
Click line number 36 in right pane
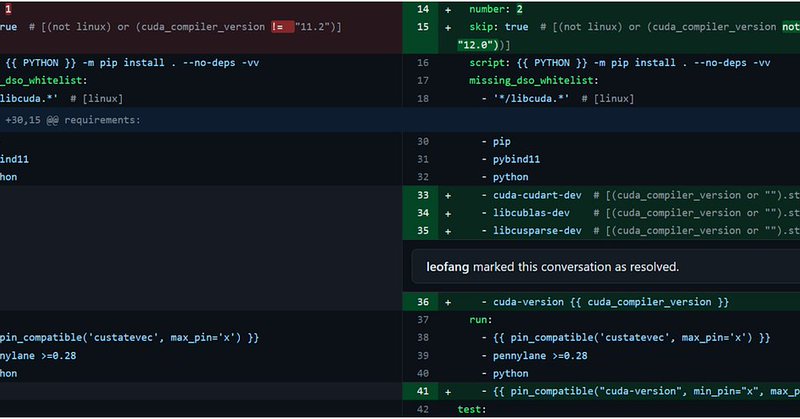click(423, 302)
